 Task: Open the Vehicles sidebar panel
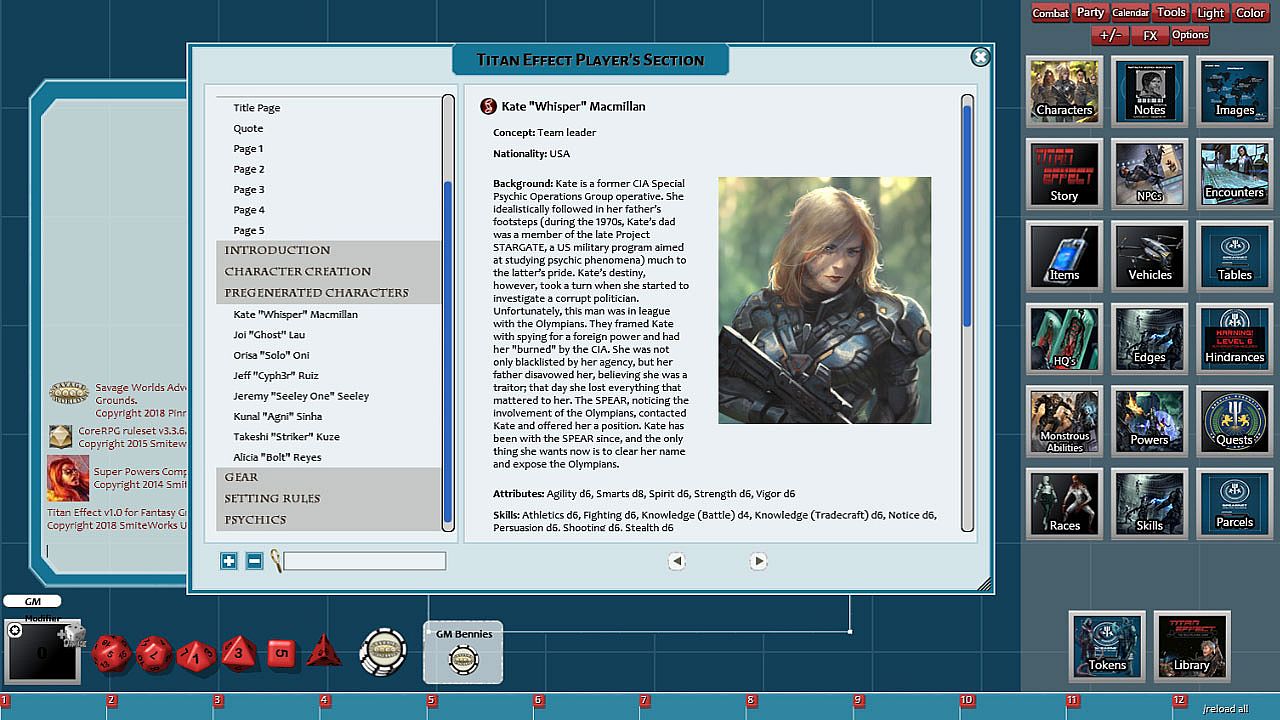[x=1150, y=255]
